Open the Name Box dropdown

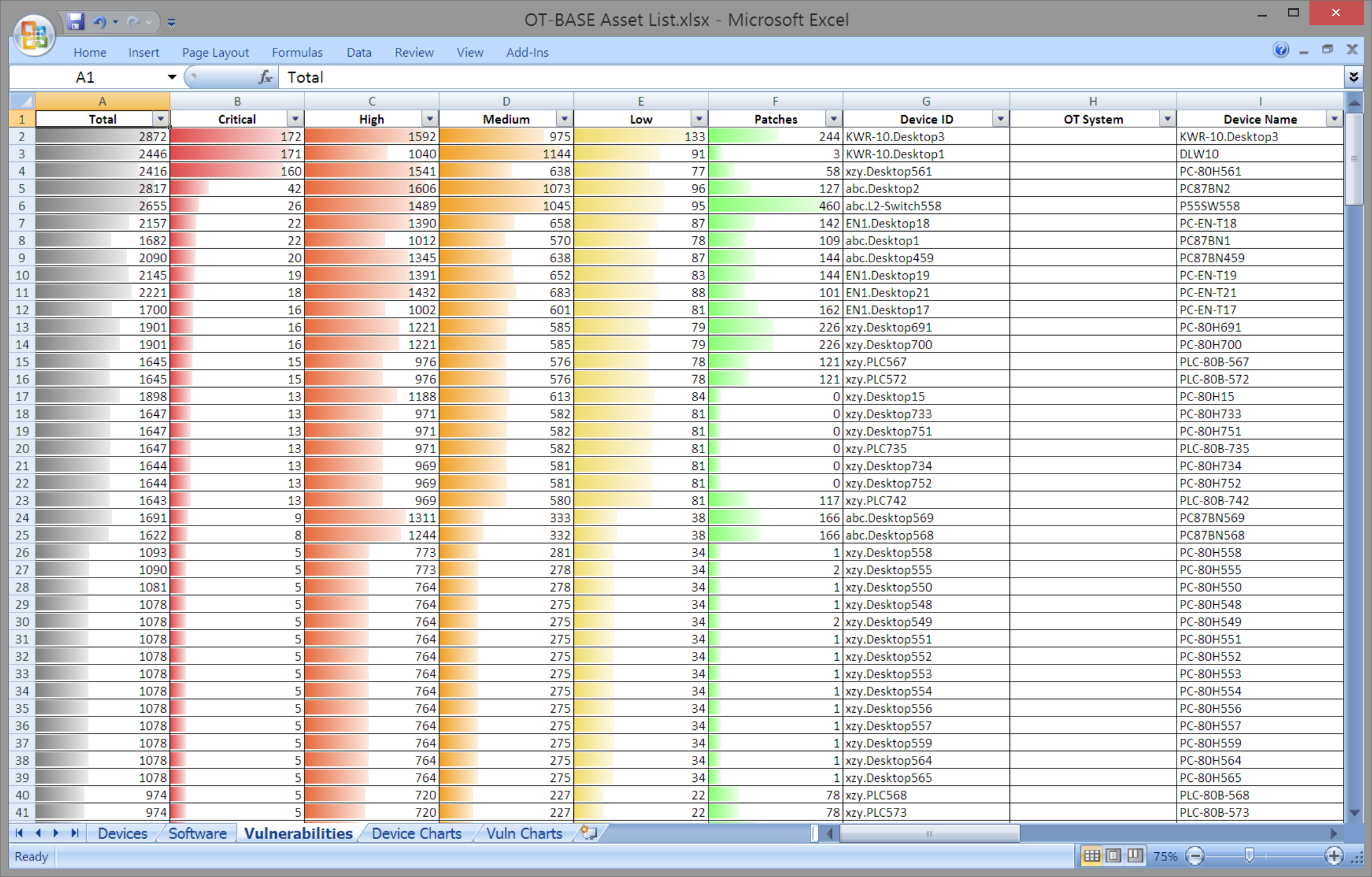172,77
